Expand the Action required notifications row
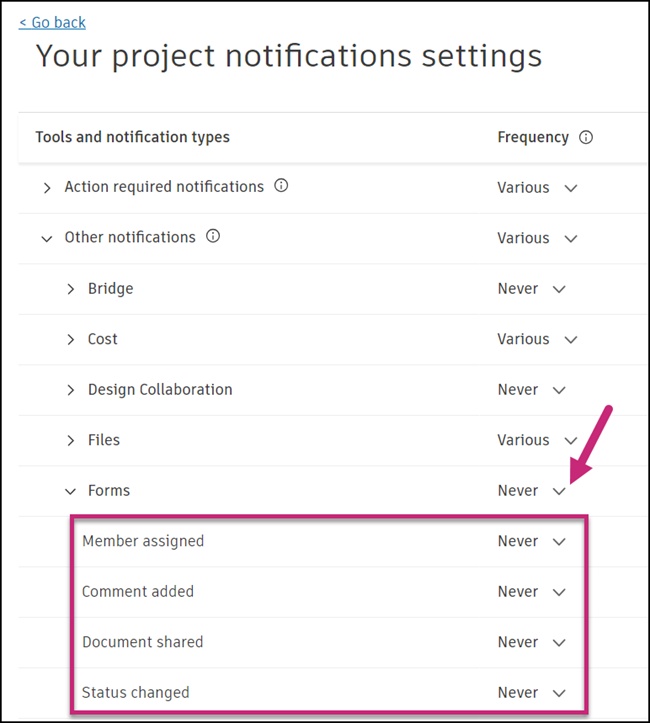This screenshot has height=723, width=650. pyautogui.click(x=47, y=188)
